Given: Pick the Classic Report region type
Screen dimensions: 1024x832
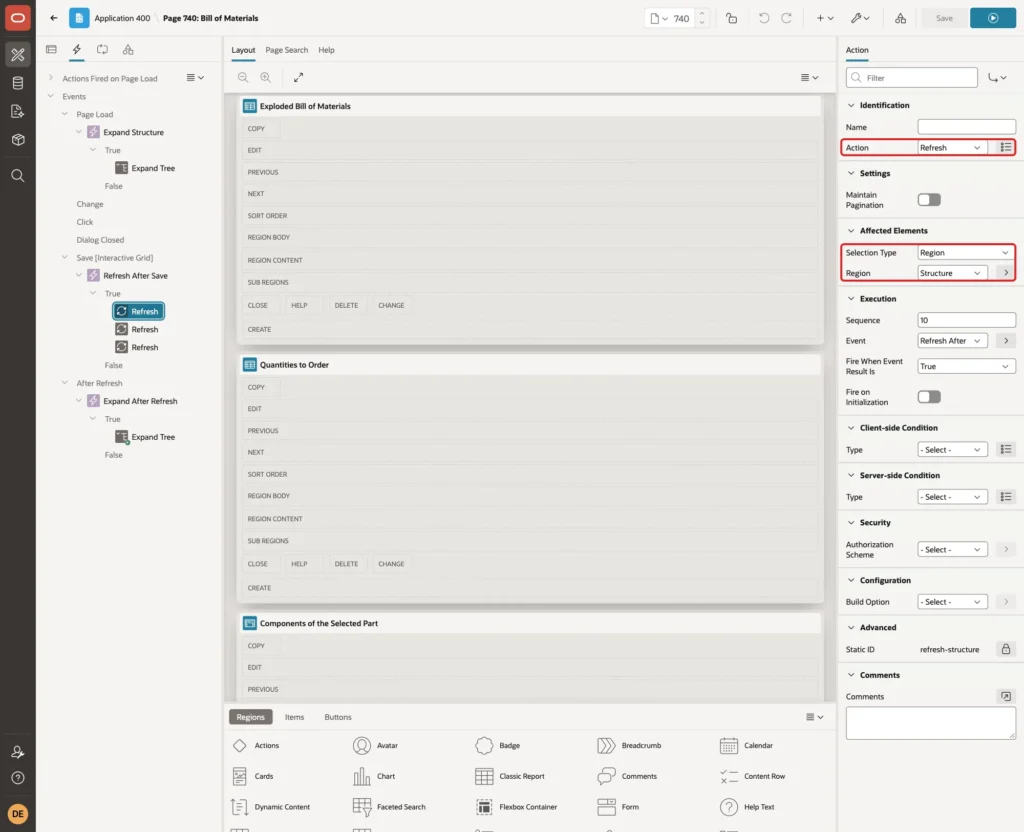Looking at the screenshot, I should coord(510,776).
